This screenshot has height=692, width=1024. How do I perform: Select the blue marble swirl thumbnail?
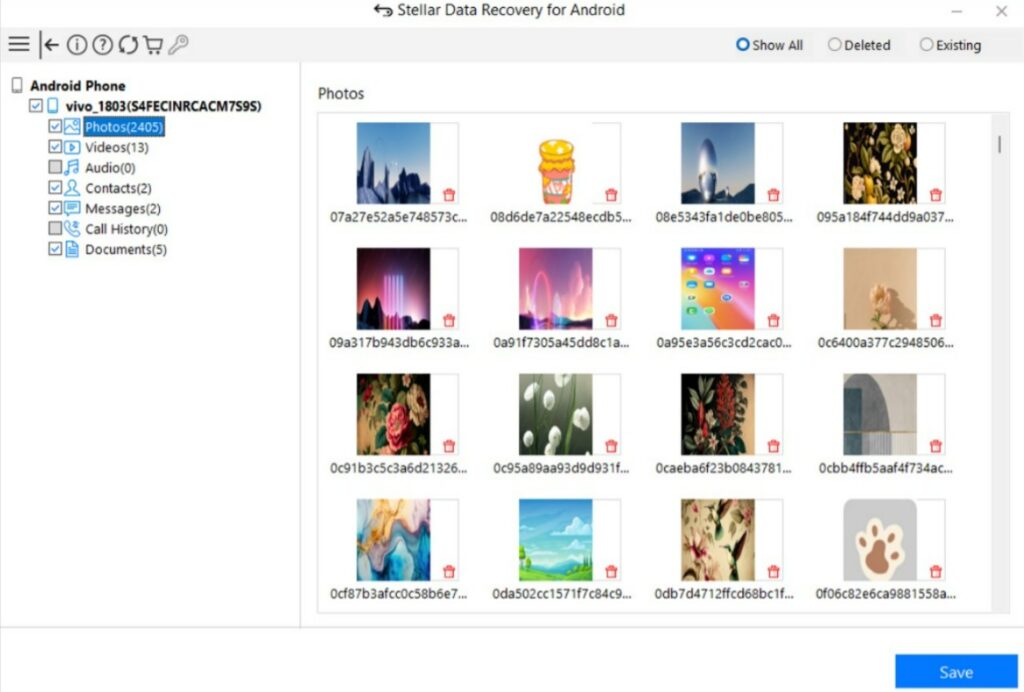(x=393, y=540)
